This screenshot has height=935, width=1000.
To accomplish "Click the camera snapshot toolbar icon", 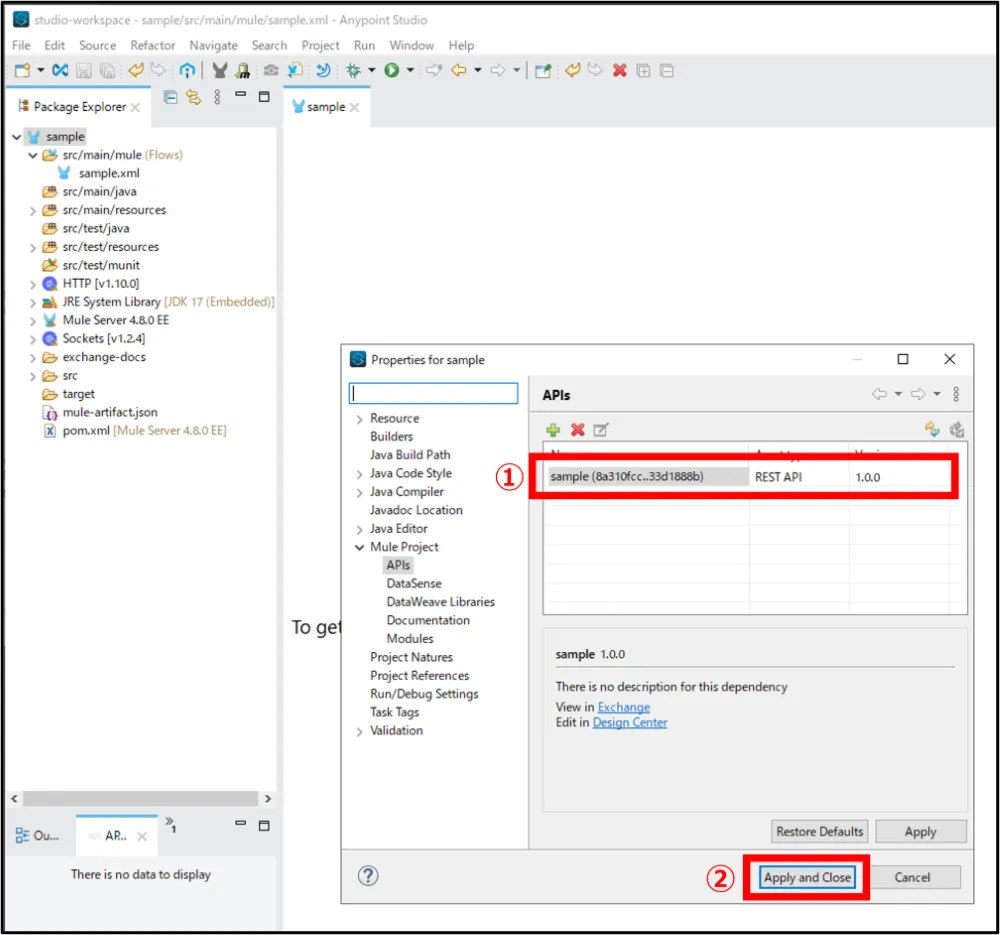I will [271, 71].
